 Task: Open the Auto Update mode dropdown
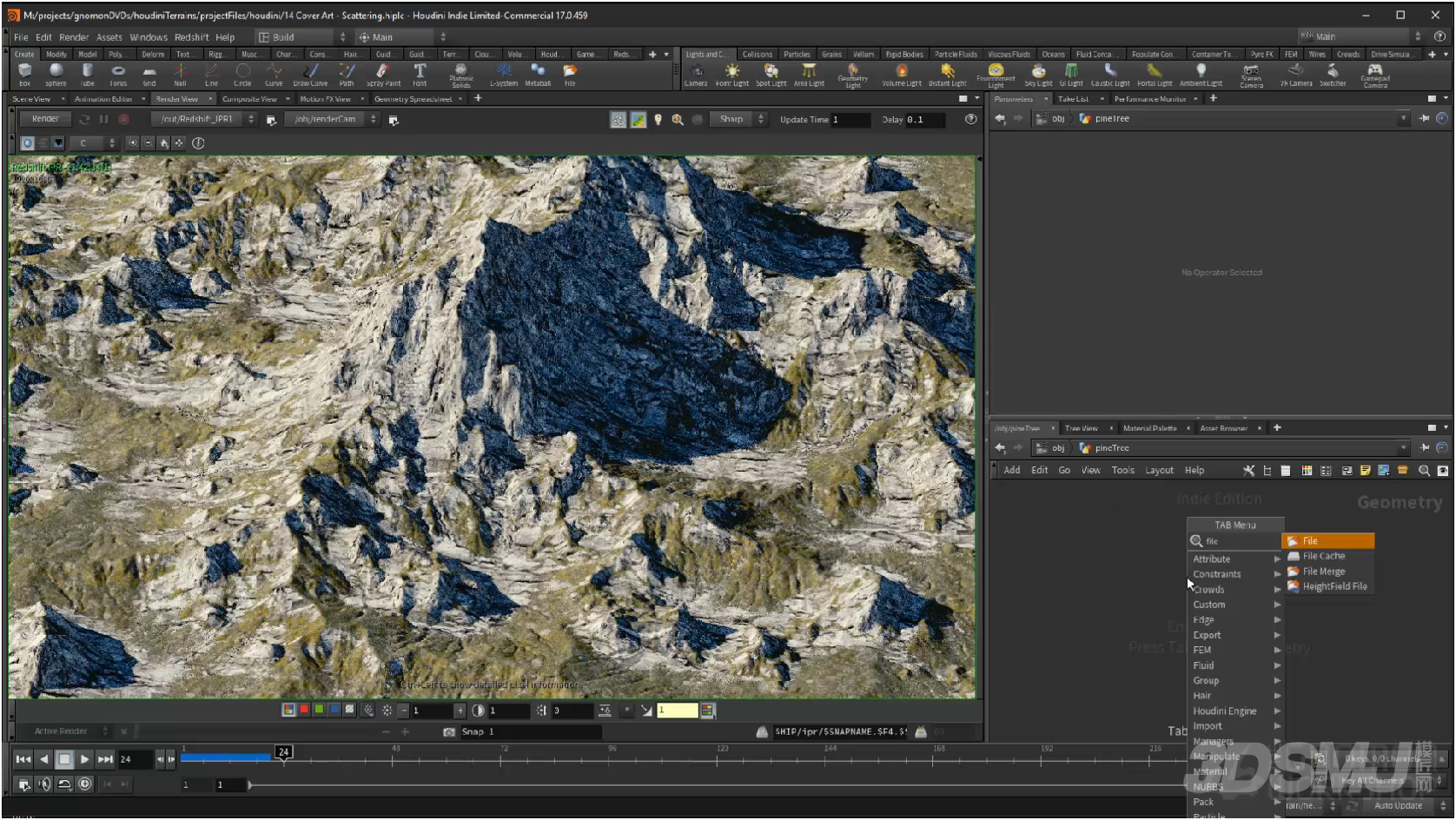tap(1406, 806)
